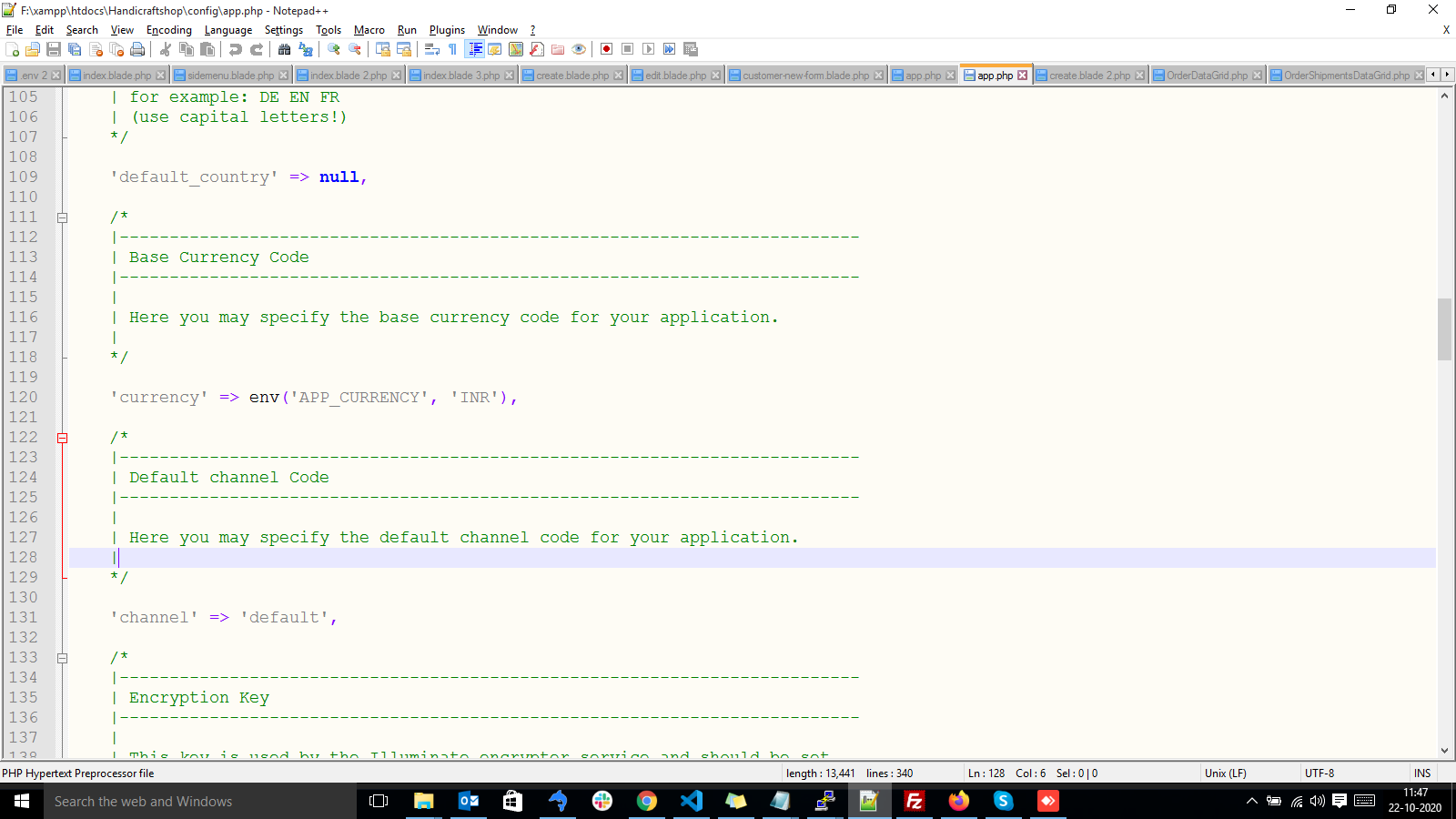1456x819 pixels.
Task: Cut selection with the scissors icon
Action: [x=166, y=49]
